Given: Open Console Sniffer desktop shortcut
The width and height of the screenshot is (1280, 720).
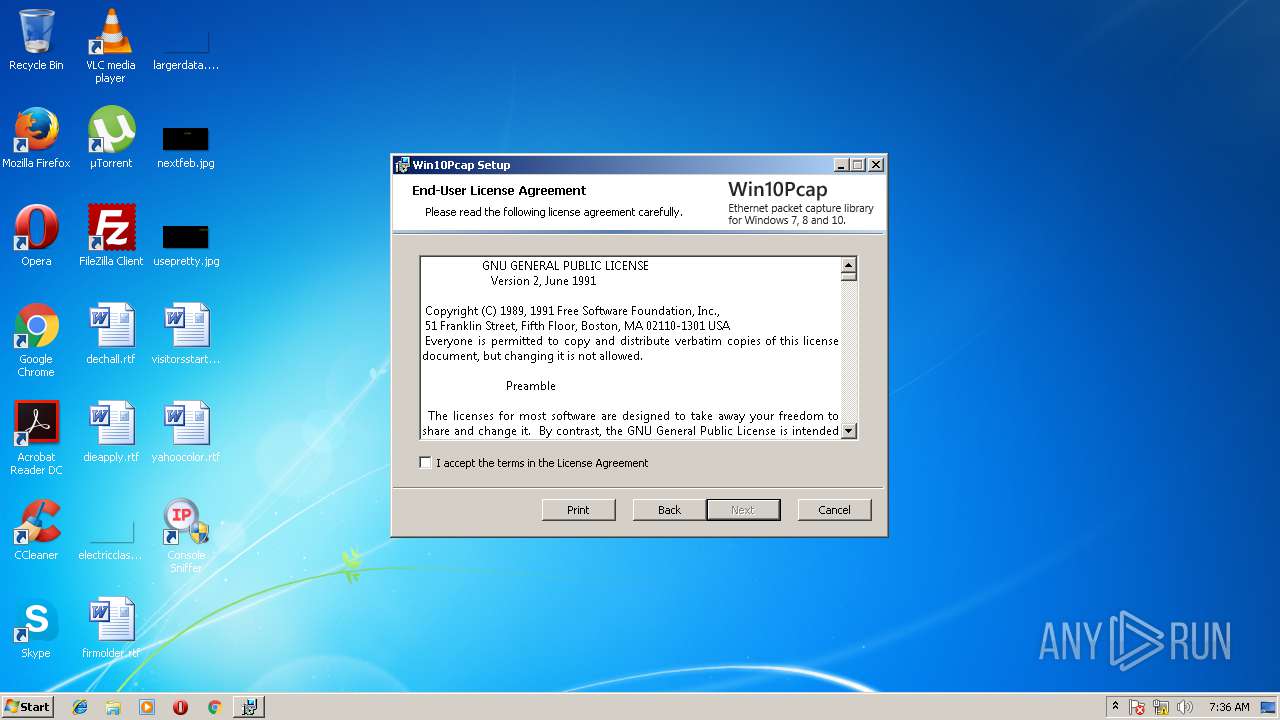Looking at the screenshot, I should click(x=185, y=536).
